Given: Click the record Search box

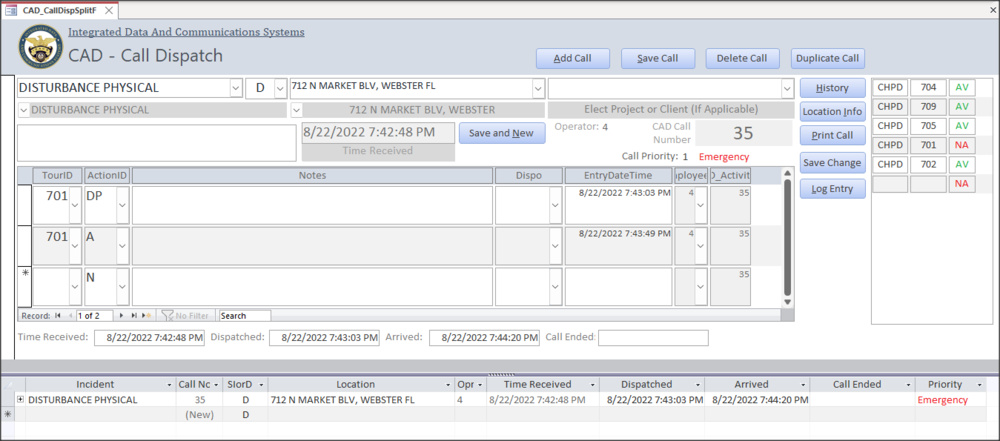Looking at the screenshot, I should (x=244, y=315).
